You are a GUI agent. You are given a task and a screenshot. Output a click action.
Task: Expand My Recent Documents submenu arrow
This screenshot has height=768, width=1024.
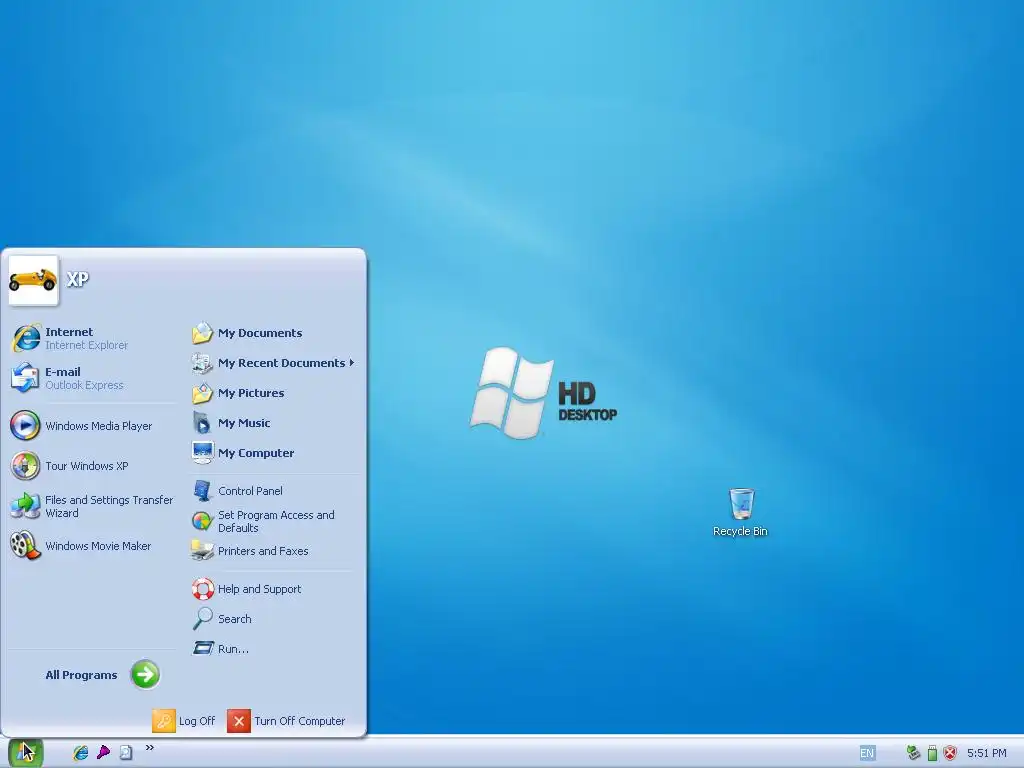(351, 362)
